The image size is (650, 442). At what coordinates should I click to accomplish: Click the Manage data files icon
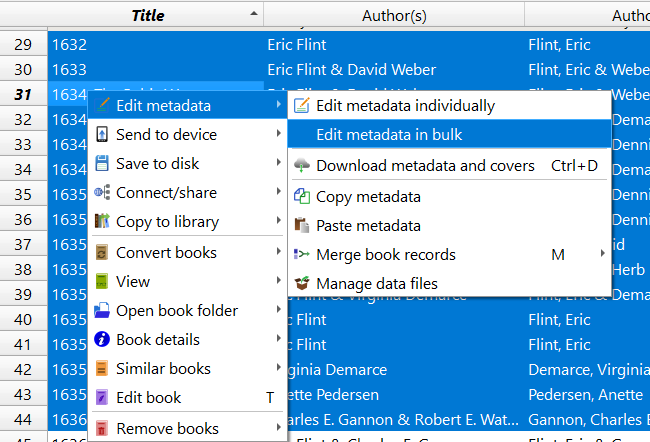tap(301, 283)
